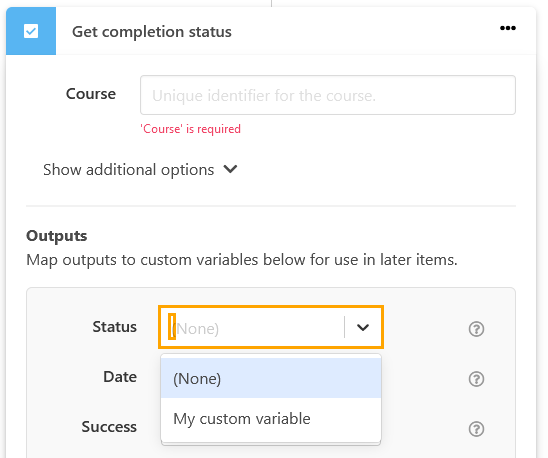Click the Date output label
548x458 pixels.
120,377
